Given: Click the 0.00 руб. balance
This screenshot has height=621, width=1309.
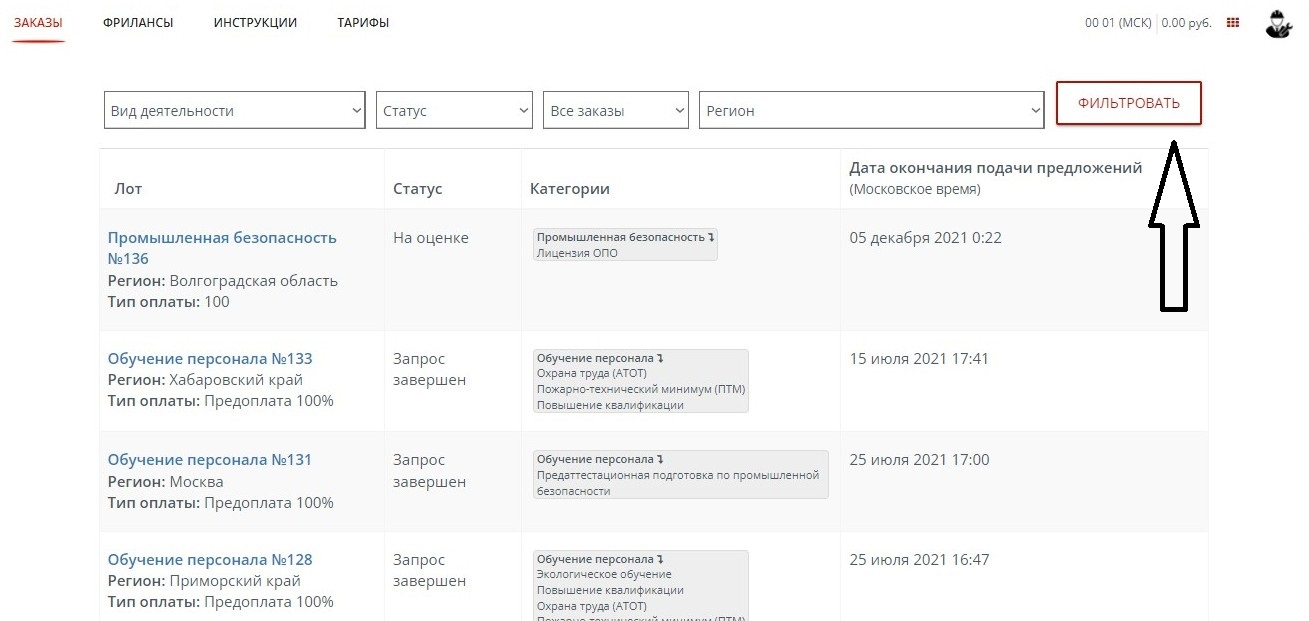Looking at the screenshot, I should point(1187,23).
